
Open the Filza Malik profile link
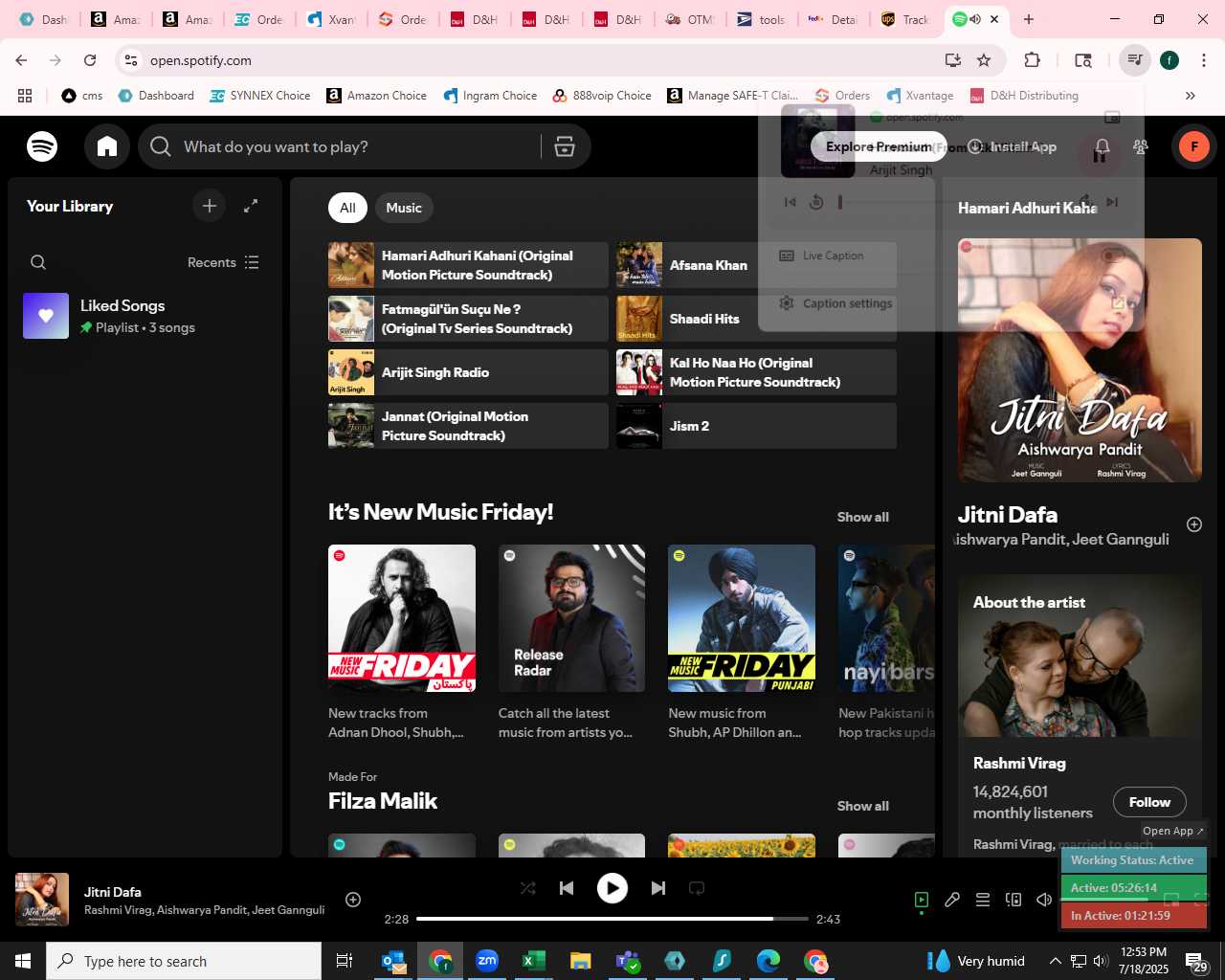coord(383,801)
